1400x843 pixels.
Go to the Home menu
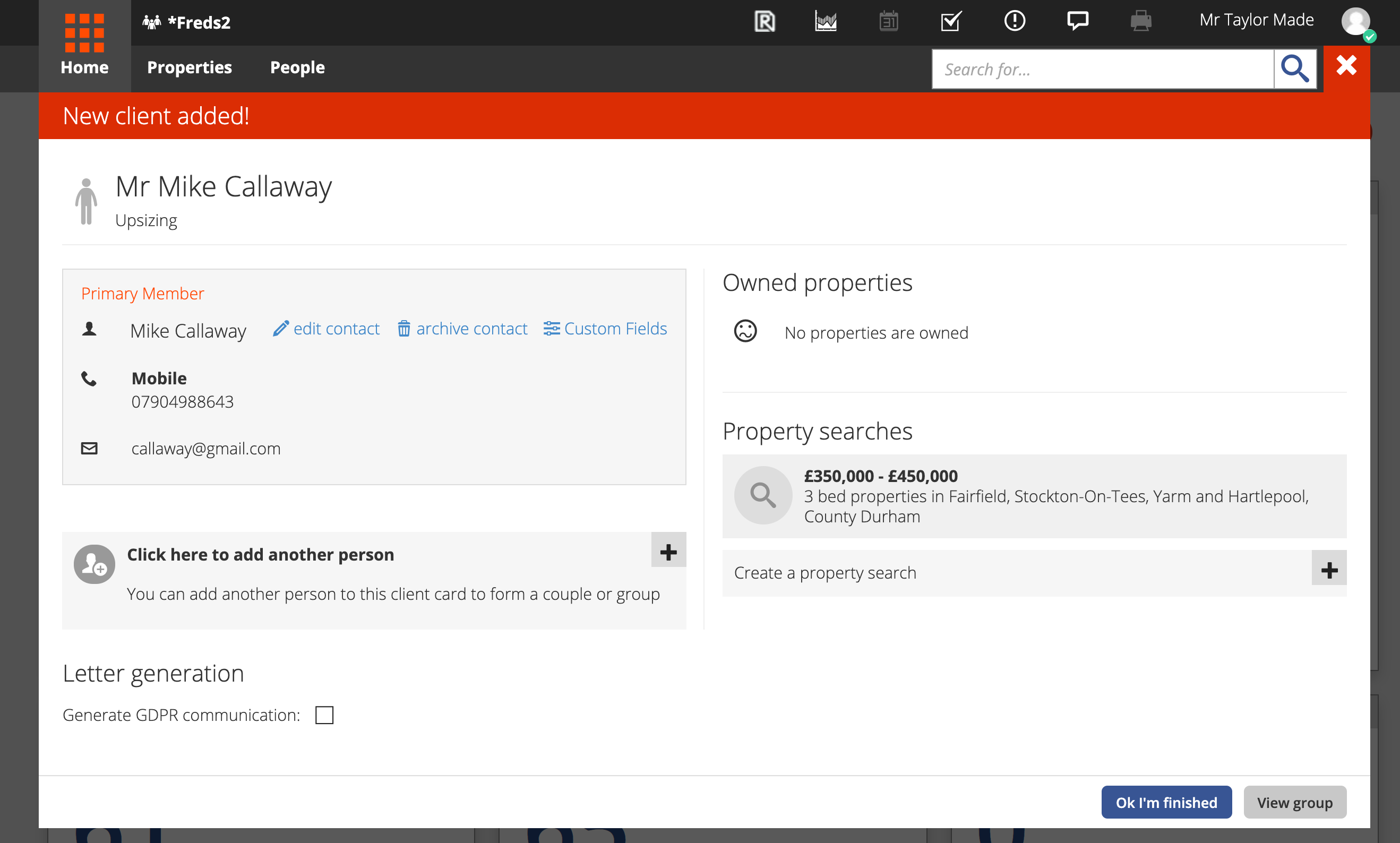tap(84, 67)
